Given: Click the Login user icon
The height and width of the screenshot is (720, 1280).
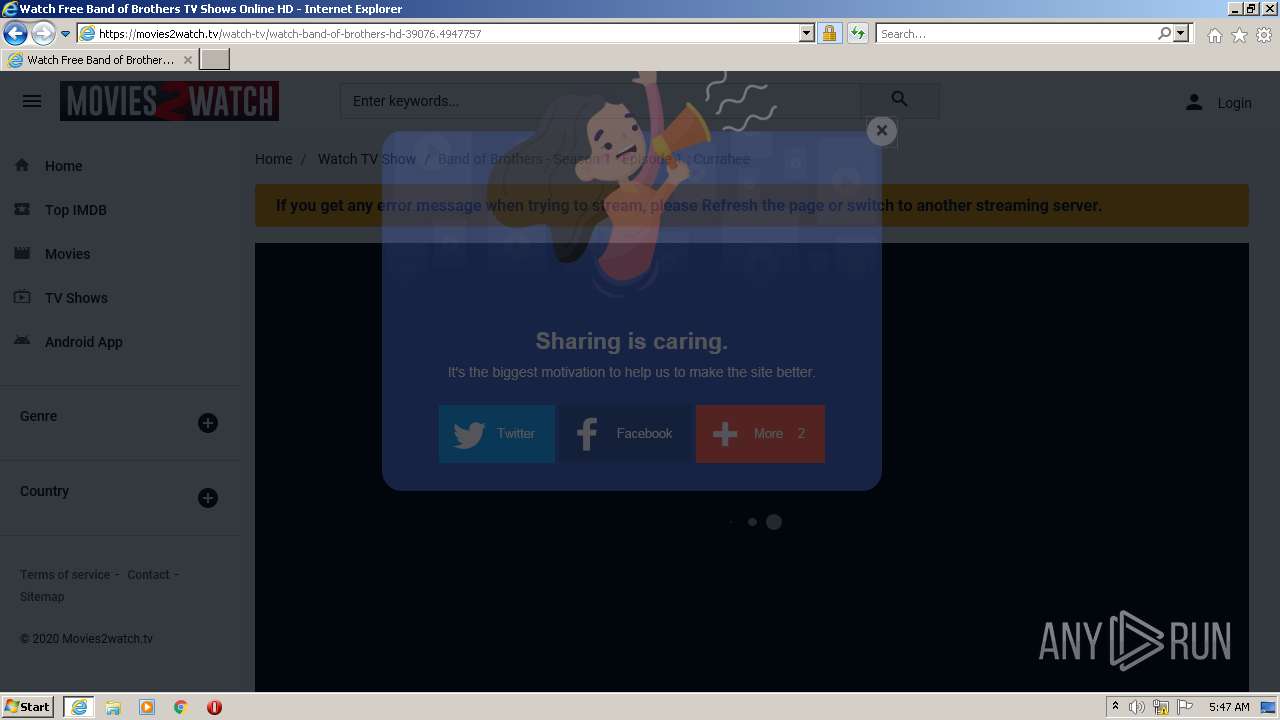Looking at the screenshot, I should pos(1194,102).
